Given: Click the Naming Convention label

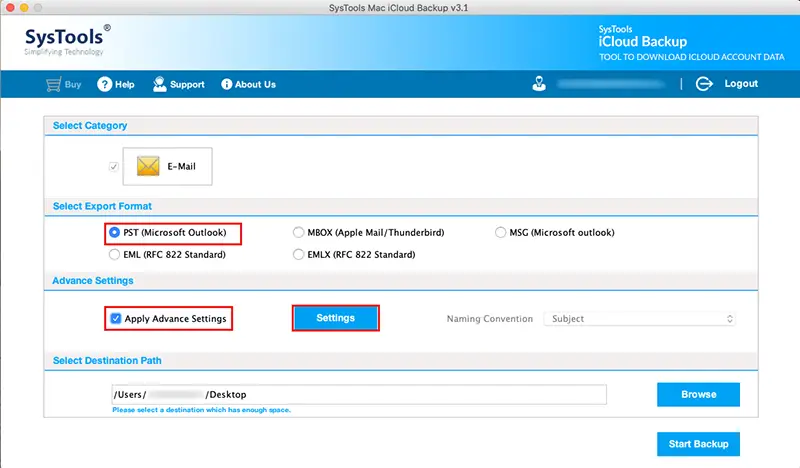Looking at the screenshot, I should click(x=490, y=318).
